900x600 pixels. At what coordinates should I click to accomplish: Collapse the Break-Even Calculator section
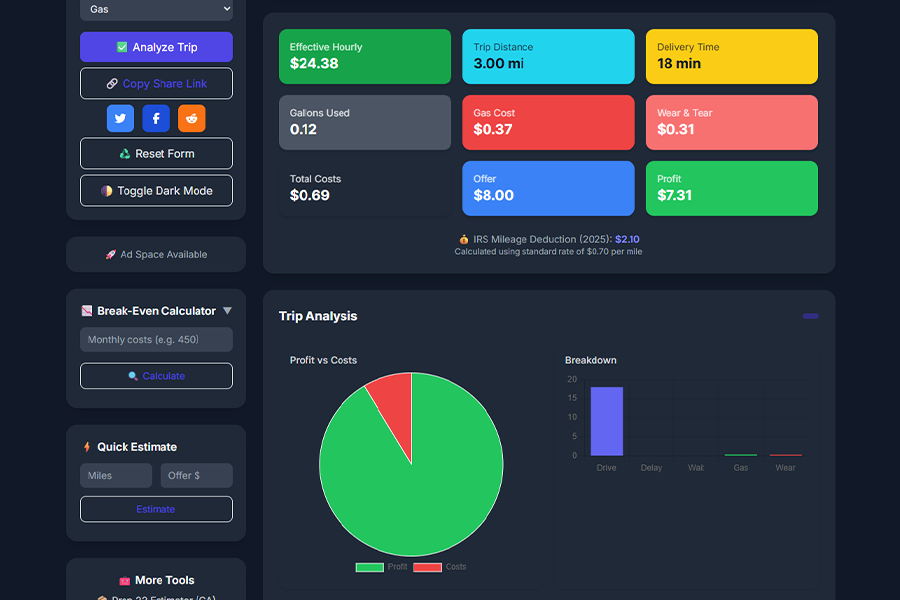tap(228, 310)
